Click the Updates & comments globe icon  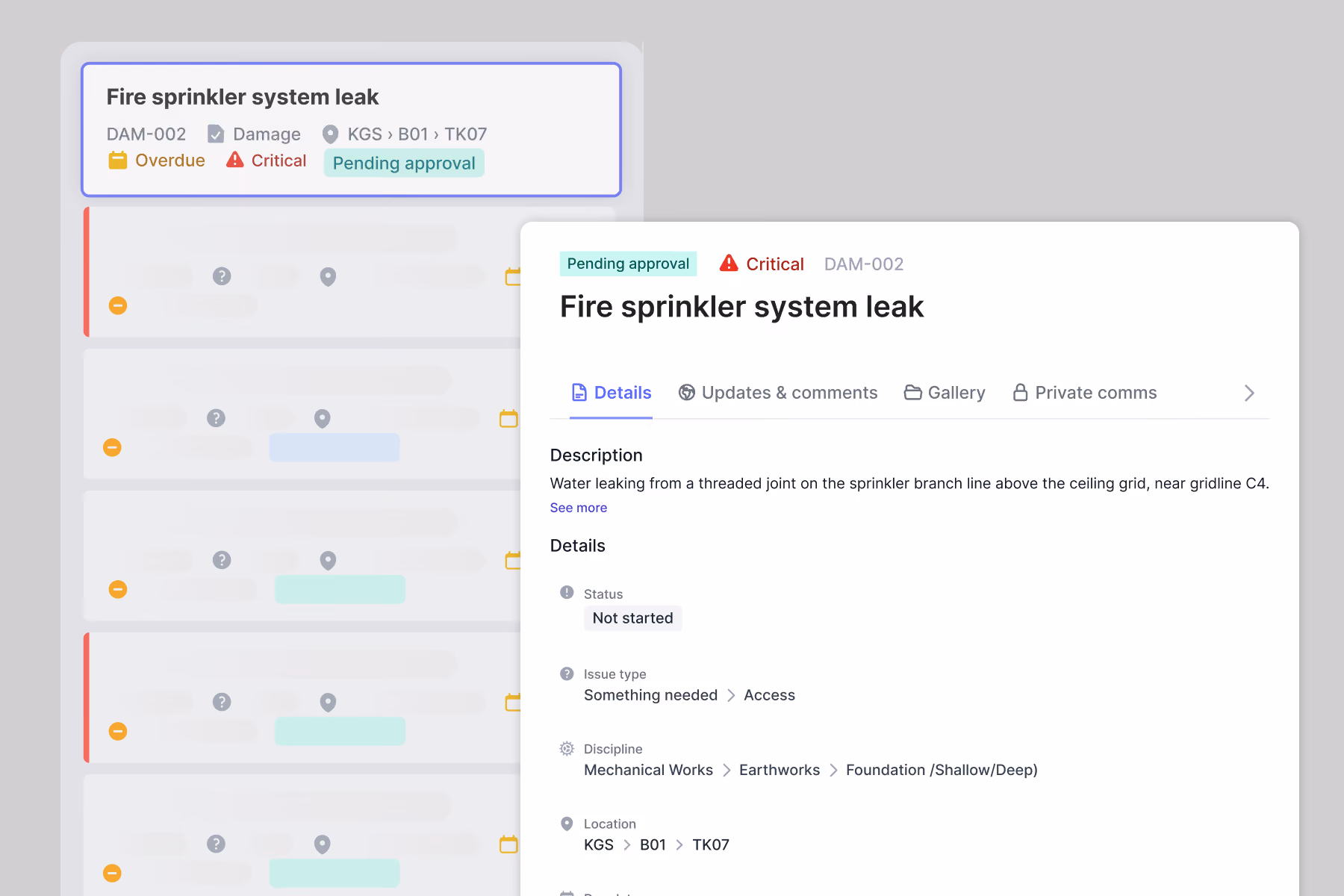click(x=687, y=393)
